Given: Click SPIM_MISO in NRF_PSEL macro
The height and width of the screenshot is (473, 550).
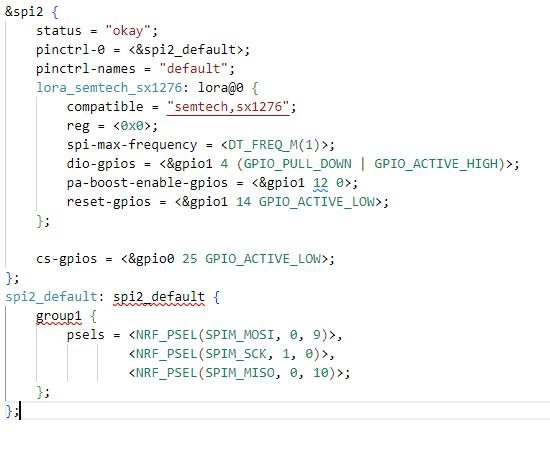Looking at the screenshot, I should click(x=240, y=372).
